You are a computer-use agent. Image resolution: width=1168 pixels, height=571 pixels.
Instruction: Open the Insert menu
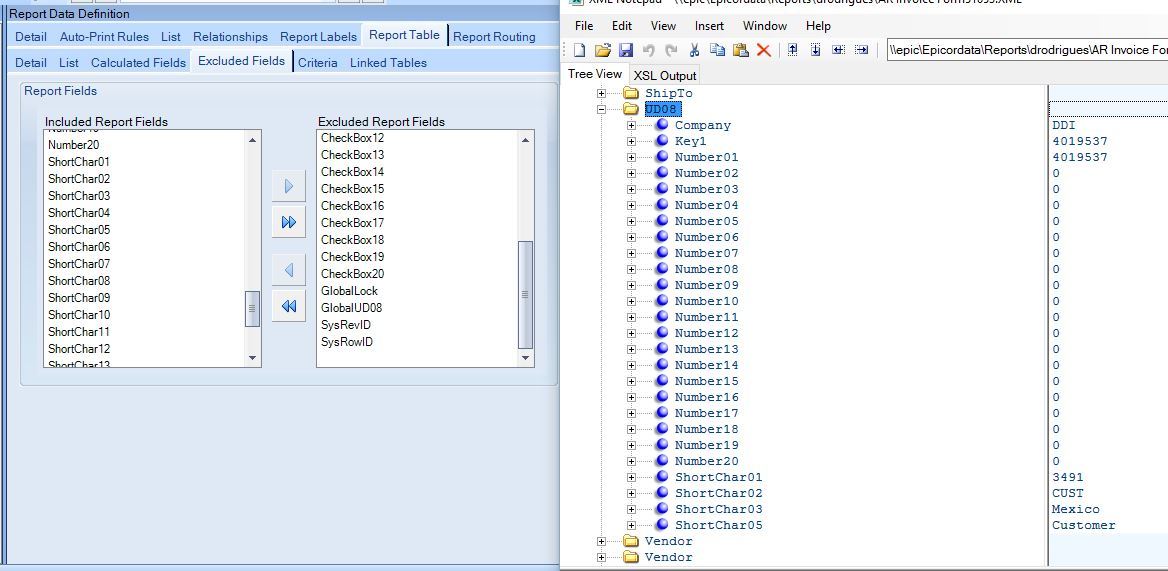coord(709,25)
